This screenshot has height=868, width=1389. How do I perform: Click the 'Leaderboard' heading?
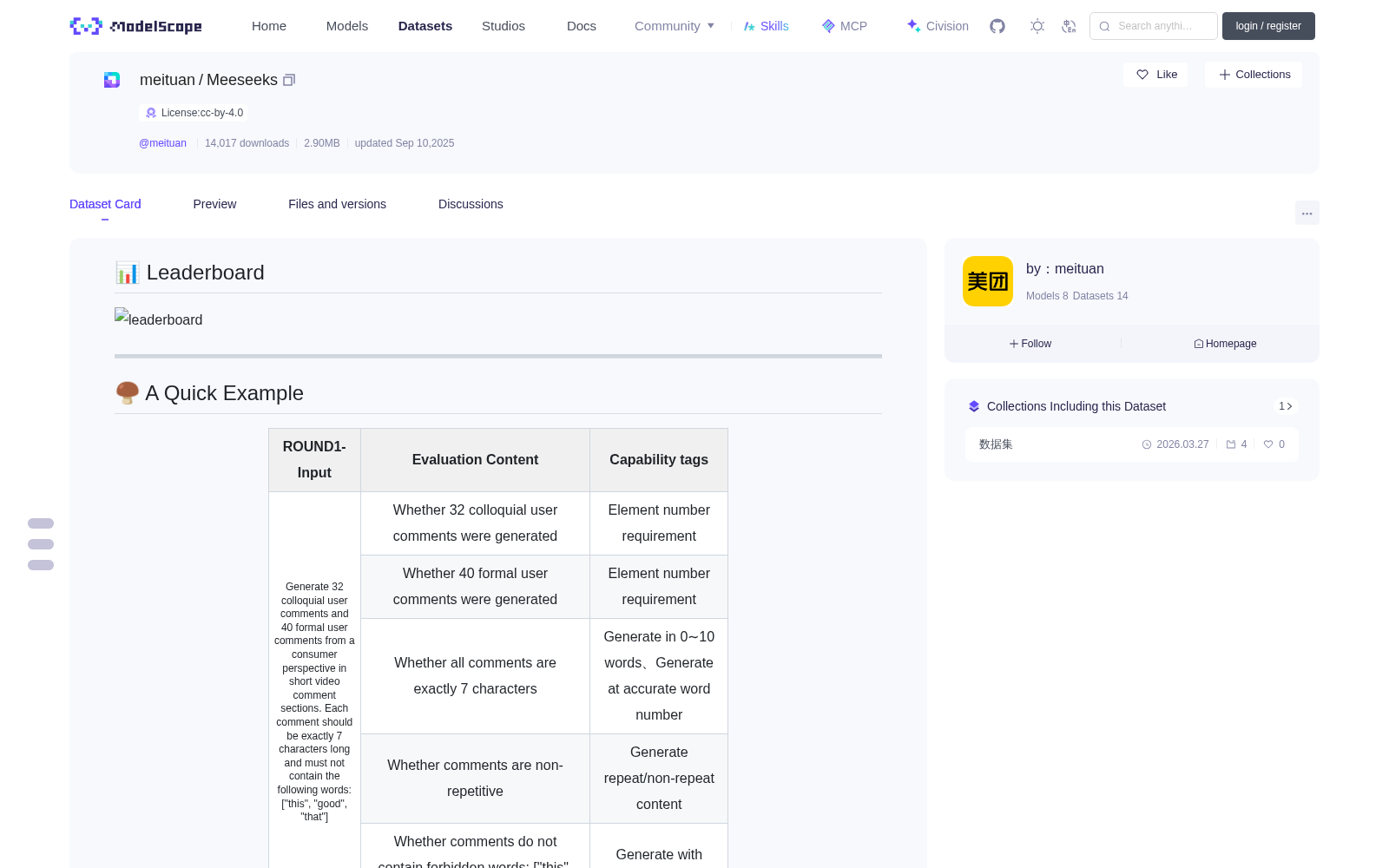coord(206,273)
